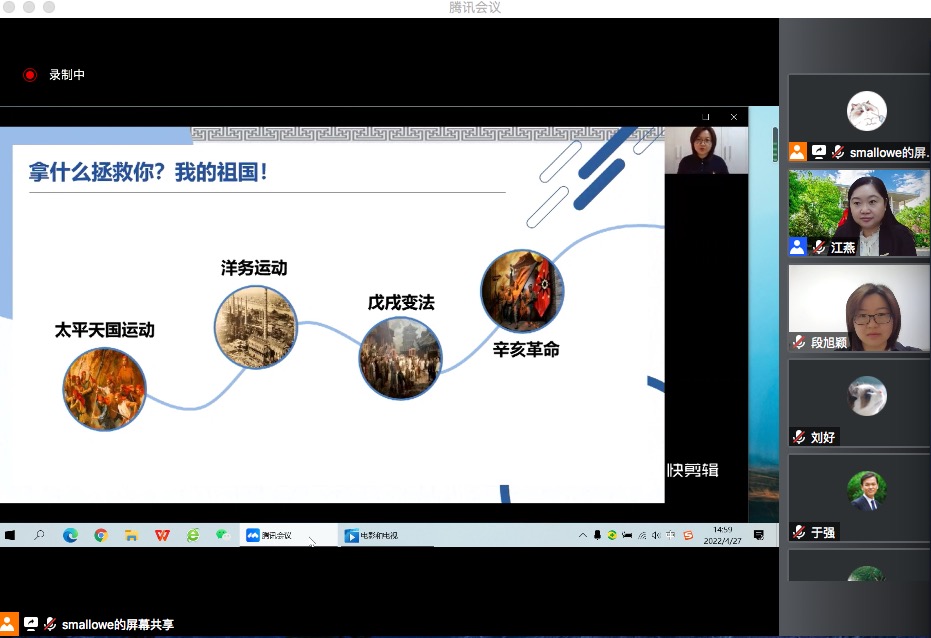Open the calendar by clicking the date
This screenshot has height=638, width=931.
[722, 535]
